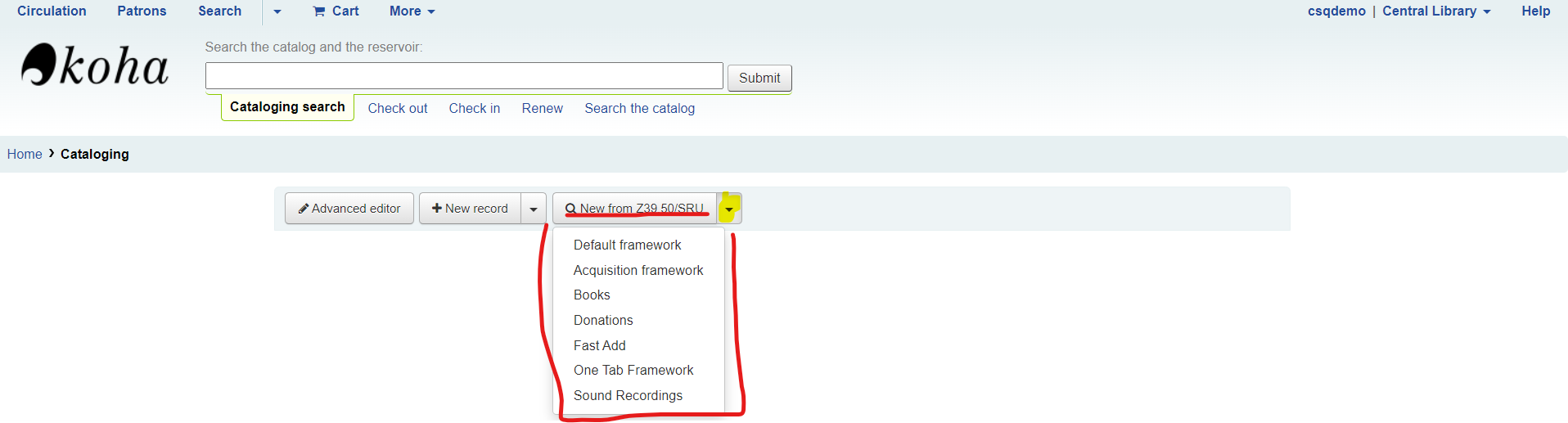
Task: Expand the Search menu arrow in top bar
Action: [x=277, y=11]
